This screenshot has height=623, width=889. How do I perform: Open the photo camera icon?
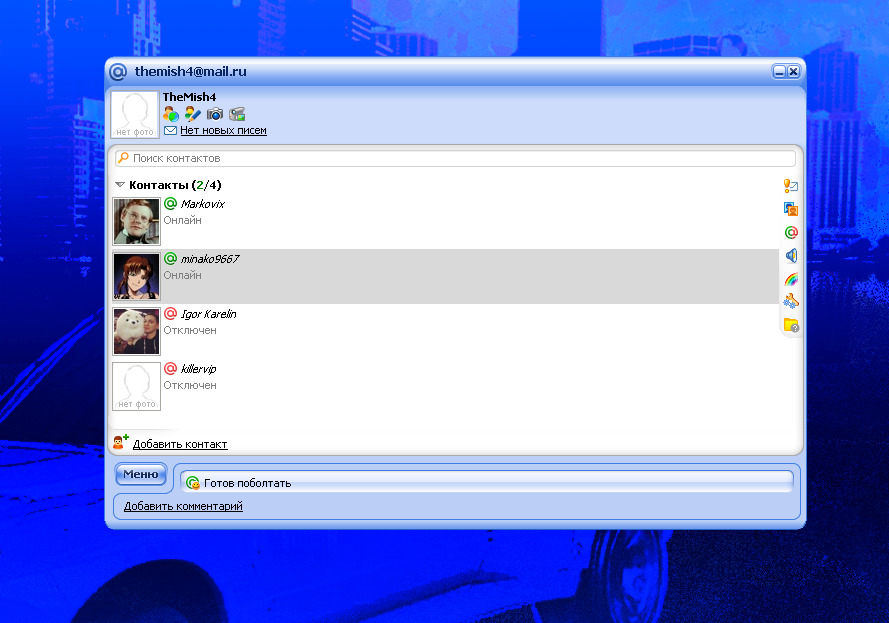click(215, 115)
